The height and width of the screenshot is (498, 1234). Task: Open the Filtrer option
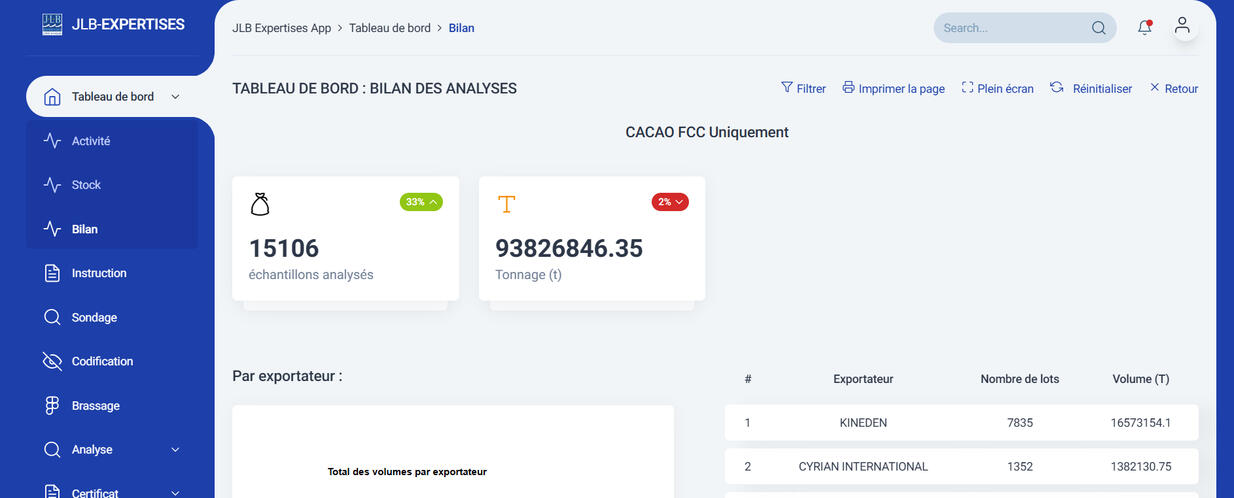coord(803,88)
